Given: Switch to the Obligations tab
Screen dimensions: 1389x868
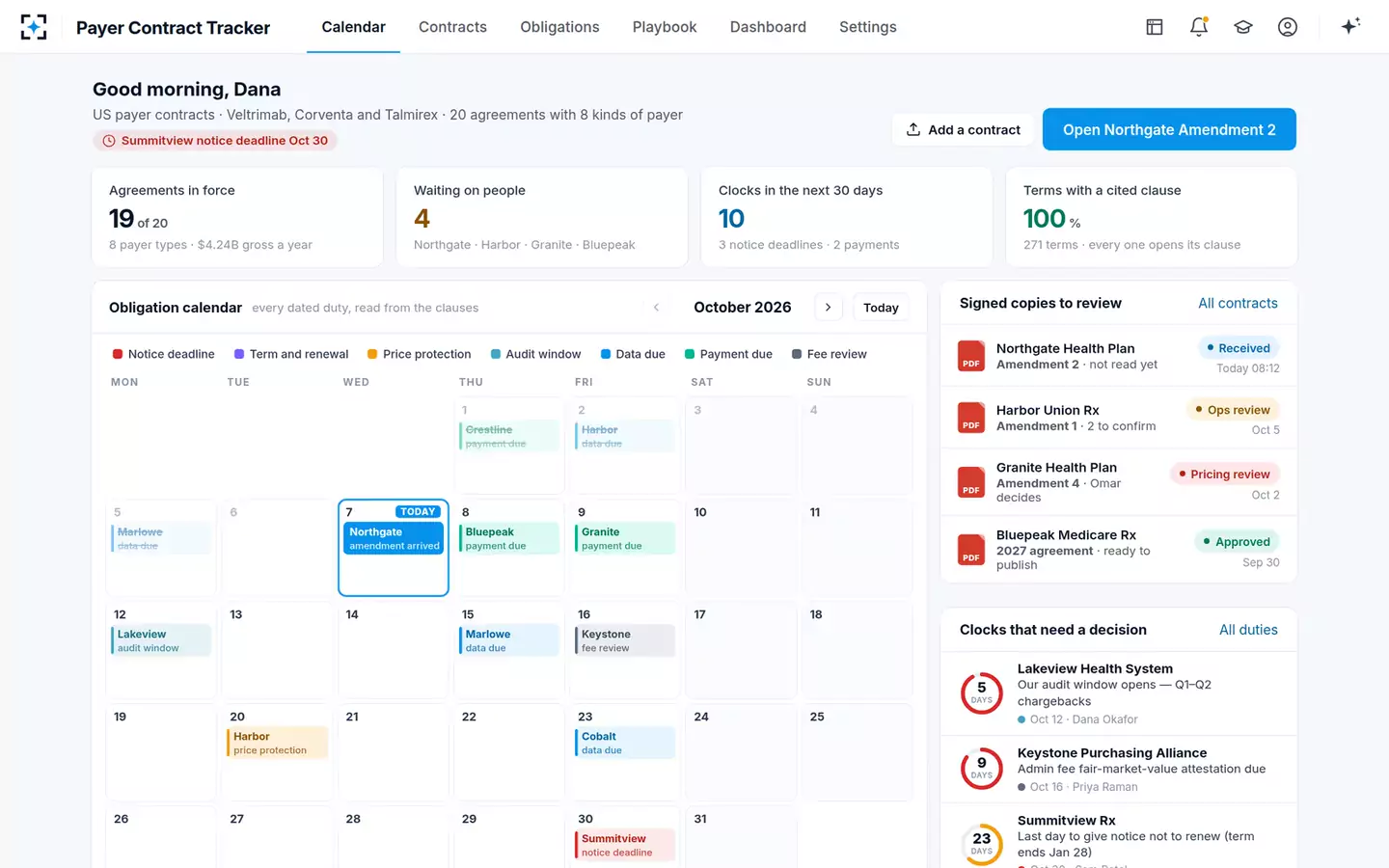Looking at the screenshot, I should (x=559, y=27).
